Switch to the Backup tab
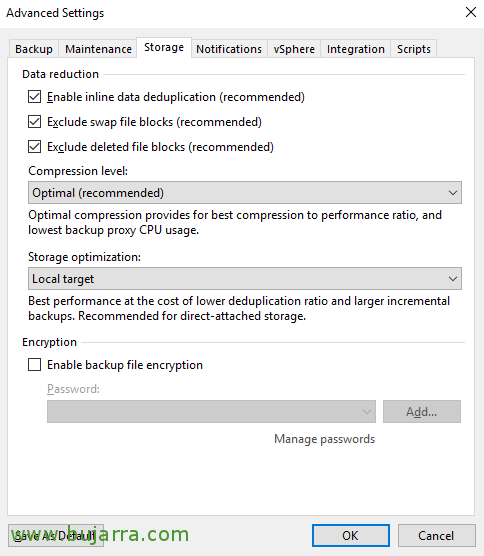 click(34, 49)
